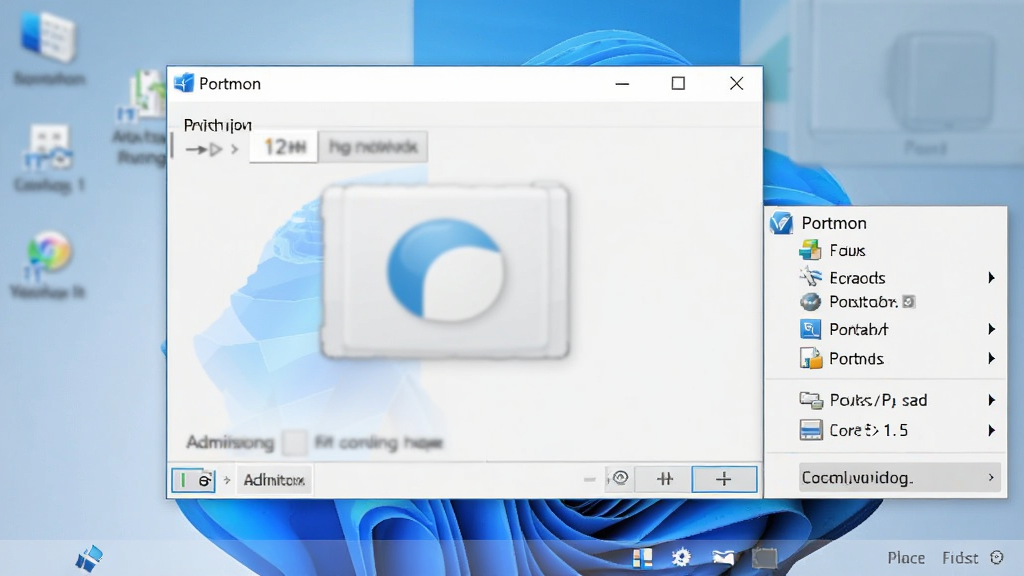Open the Windows Start button on taskbar
Screen dimensions: 1024x576
(89, 558)
